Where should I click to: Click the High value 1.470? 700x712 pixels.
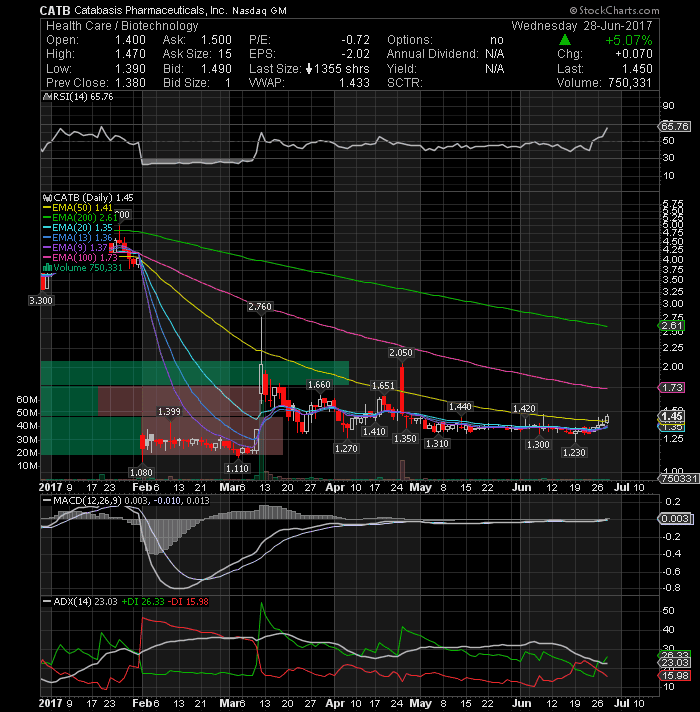[x=130, y=54]
